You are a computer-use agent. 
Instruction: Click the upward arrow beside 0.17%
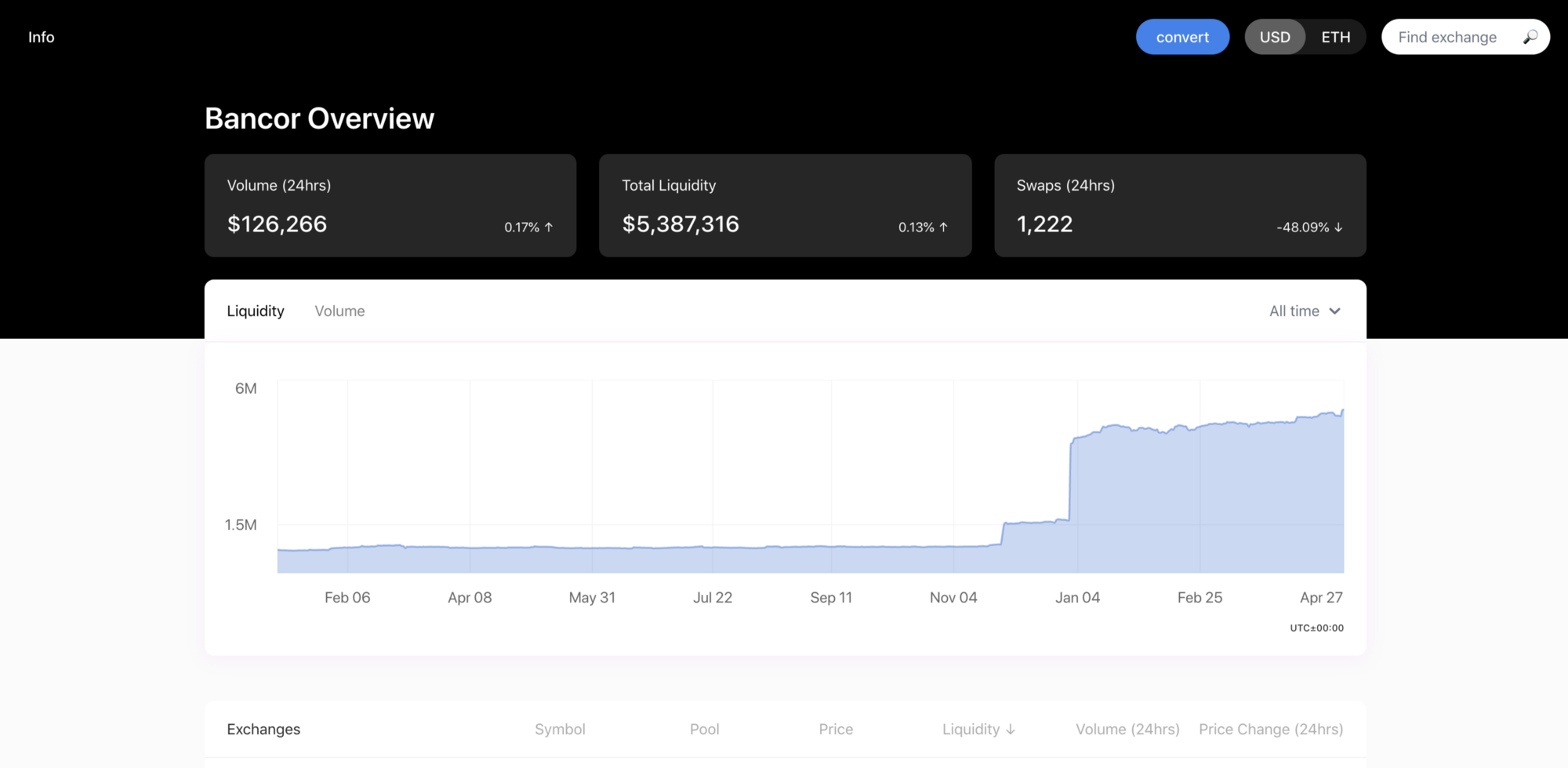point(549,227)
